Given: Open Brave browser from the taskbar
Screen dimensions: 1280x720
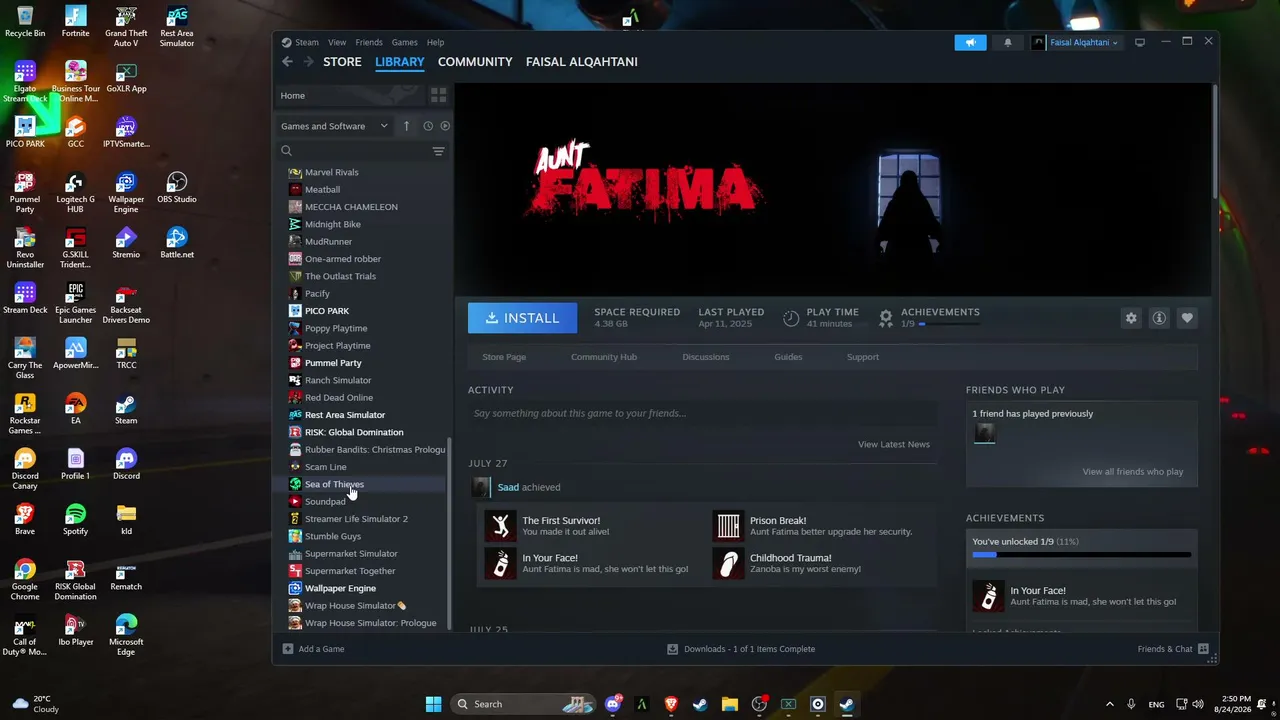Looking at the screenshot, I should (671, 704).
